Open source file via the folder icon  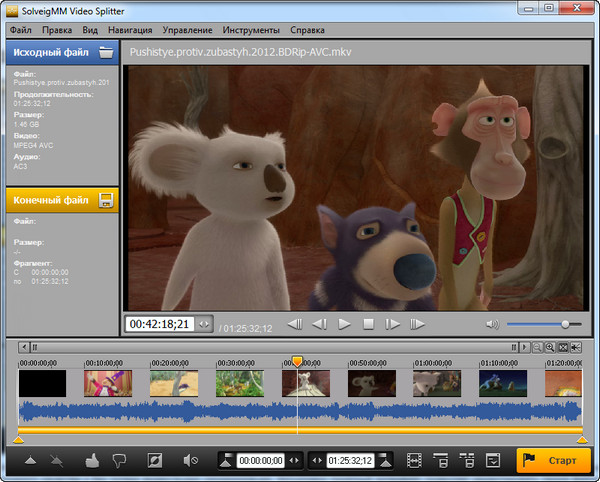tap(105, 52)
